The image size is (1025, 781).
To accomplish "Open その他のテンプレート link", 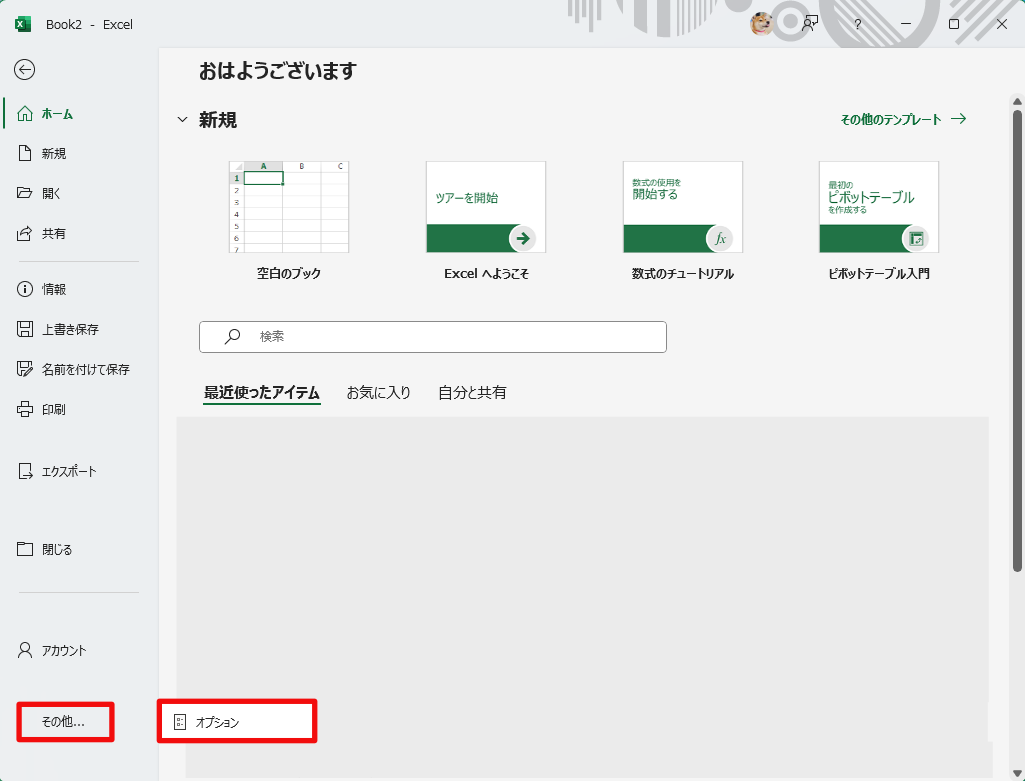I will [902, 119].
